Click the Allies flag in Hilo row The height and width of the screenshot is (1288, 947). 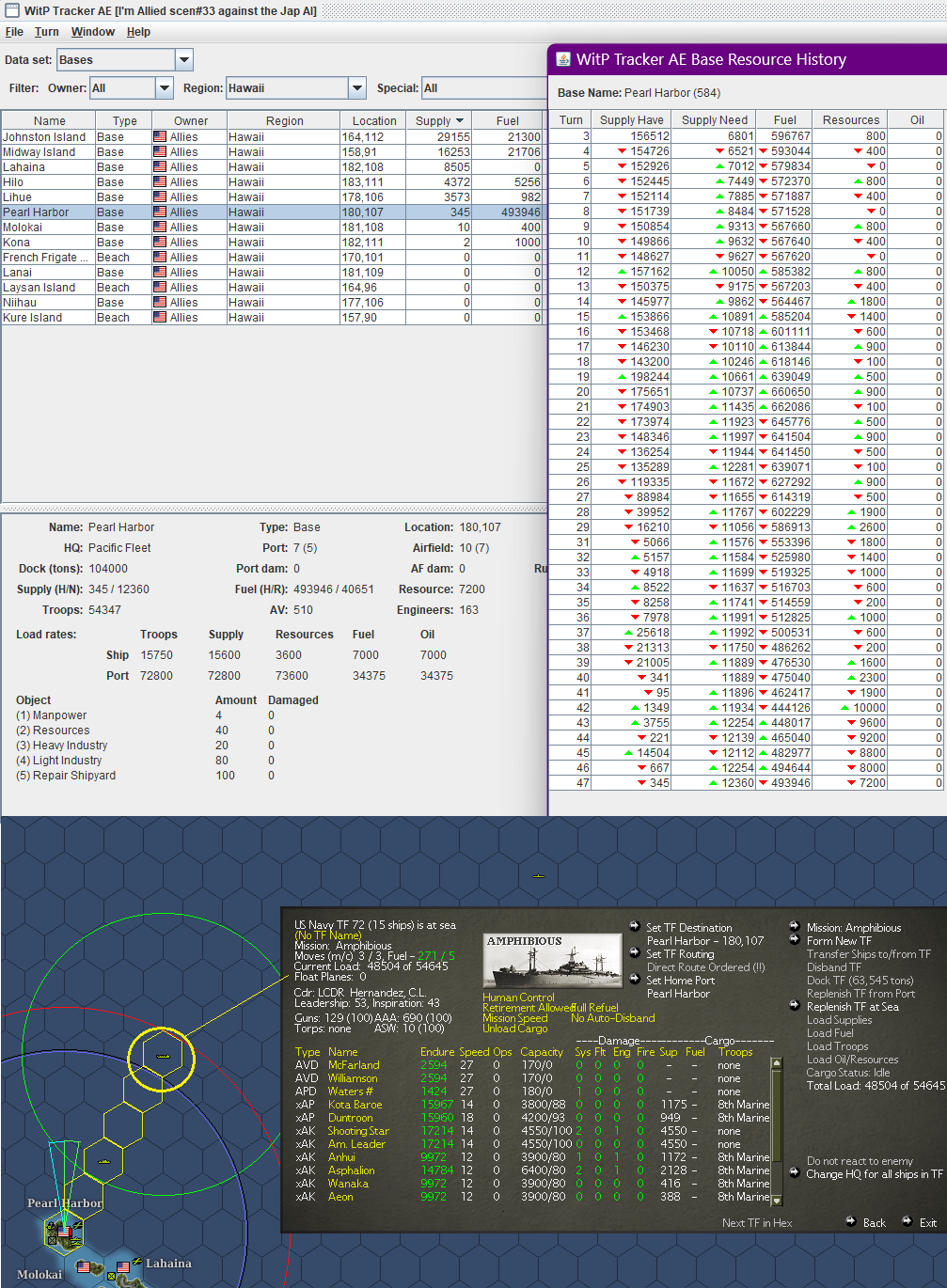(x=160, y=181)
